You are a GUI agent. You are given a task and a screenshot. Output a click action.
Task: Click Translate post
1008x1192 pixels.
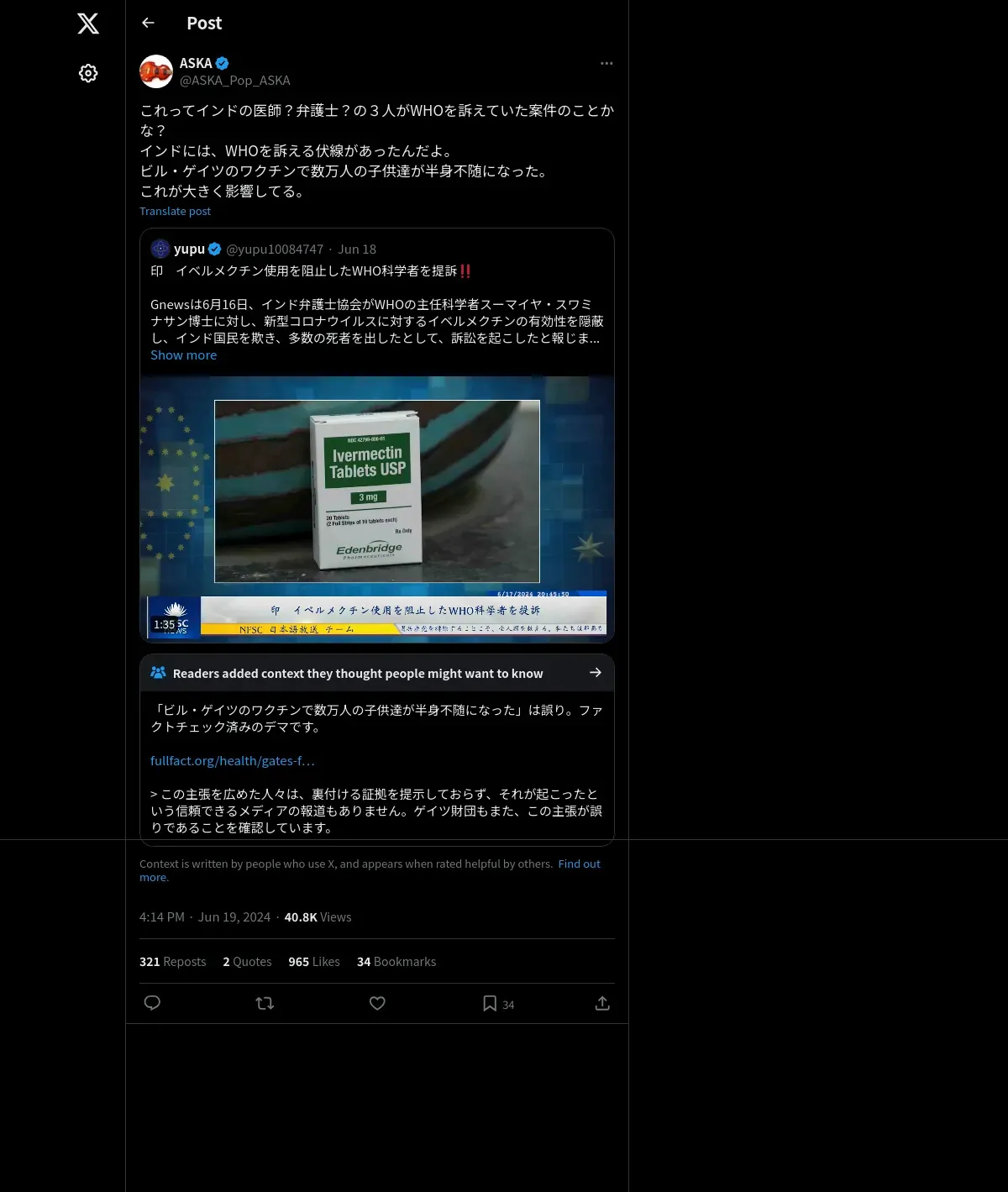pos(175,211)
